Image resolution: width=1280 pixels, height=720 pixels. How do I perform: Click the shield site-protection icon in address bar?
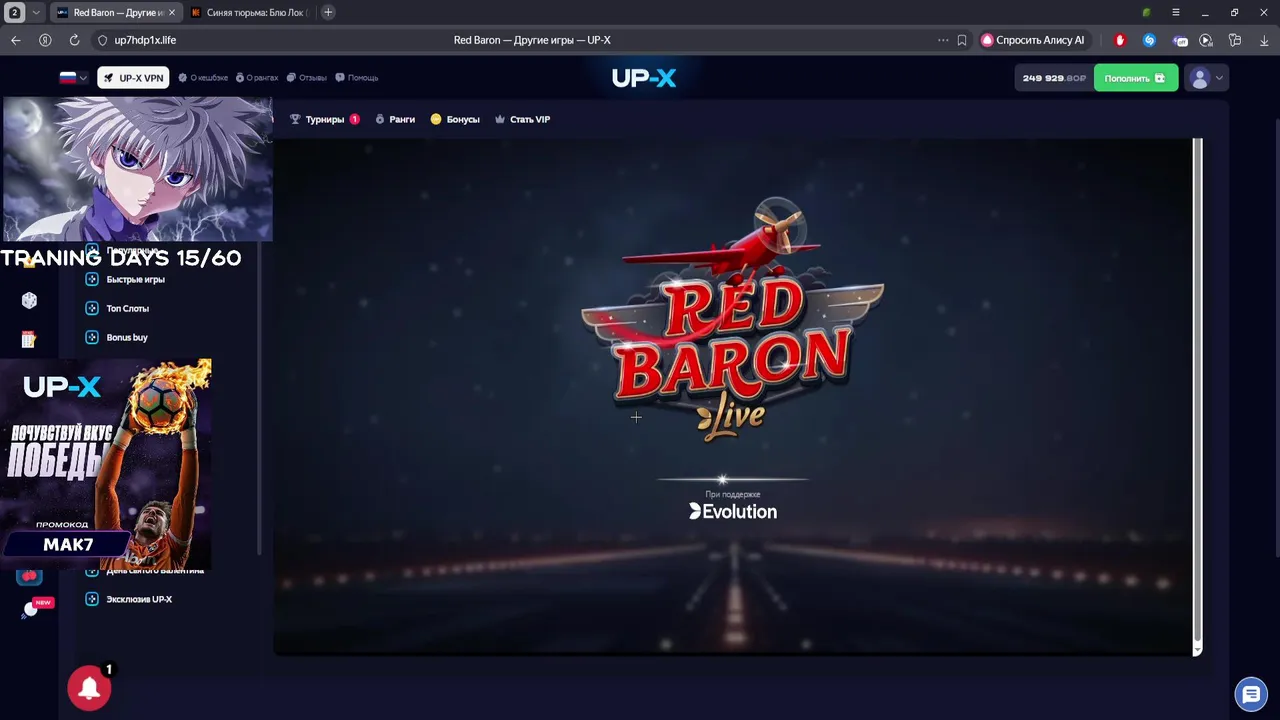(x=102, y=40)
